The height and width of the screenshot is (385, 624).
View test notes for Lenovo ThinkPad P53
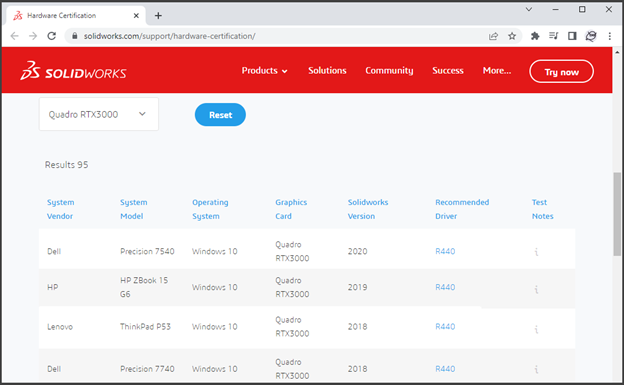pyautogui.click(x=536, y=329)
